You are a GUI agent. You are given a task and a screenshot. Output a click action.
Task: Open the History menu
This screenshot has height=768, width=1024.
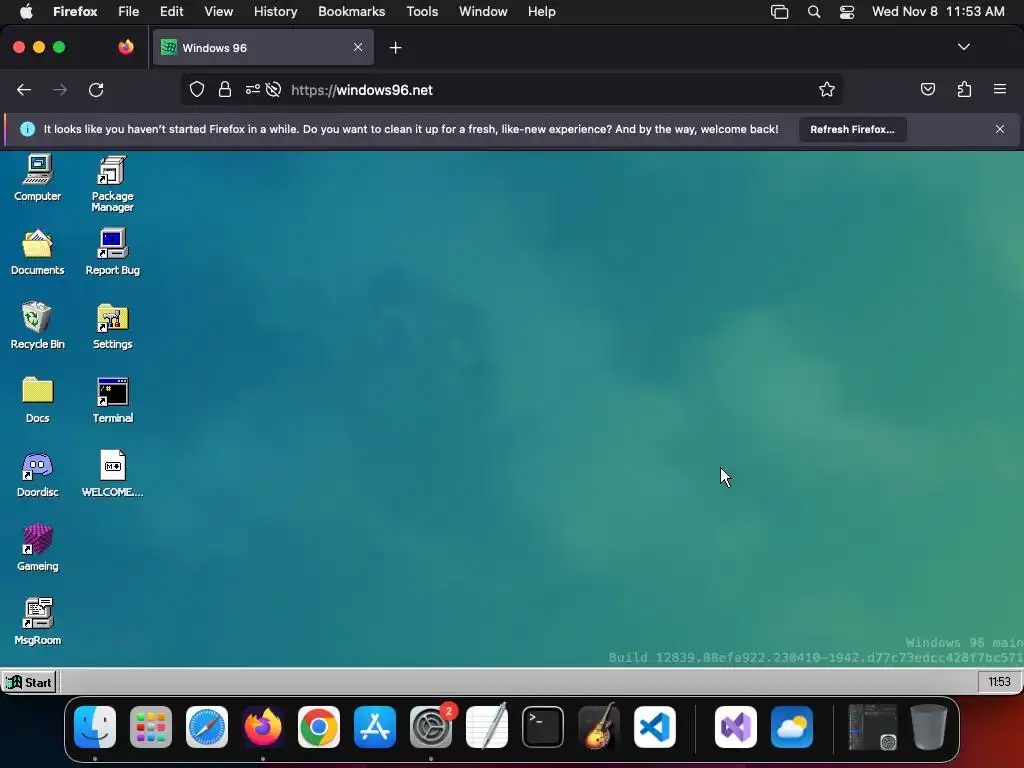[x=276, y=12]
